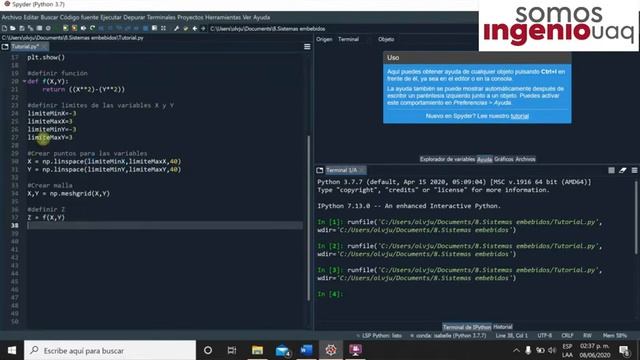Open the Ayuda menu
The width and height of the screenshot is (640, 360).
pos(261,18)
